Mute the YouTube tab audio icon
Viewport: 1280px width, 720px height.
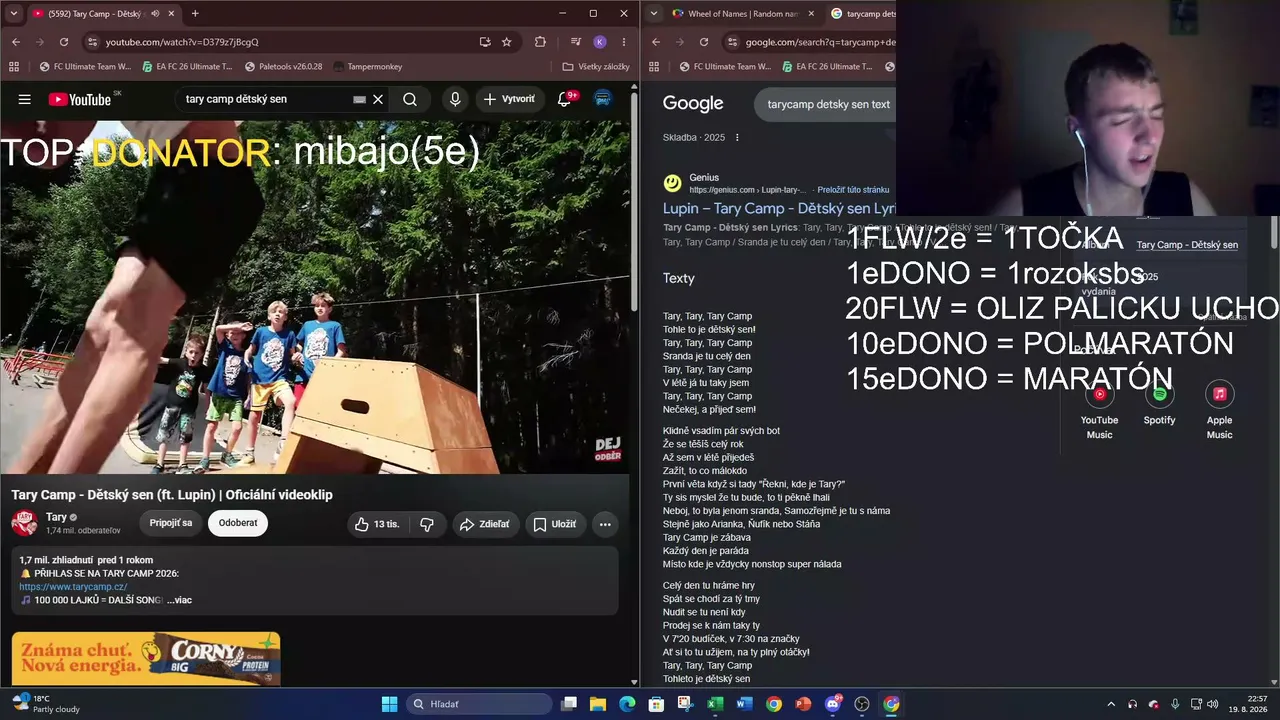(154, 14)
